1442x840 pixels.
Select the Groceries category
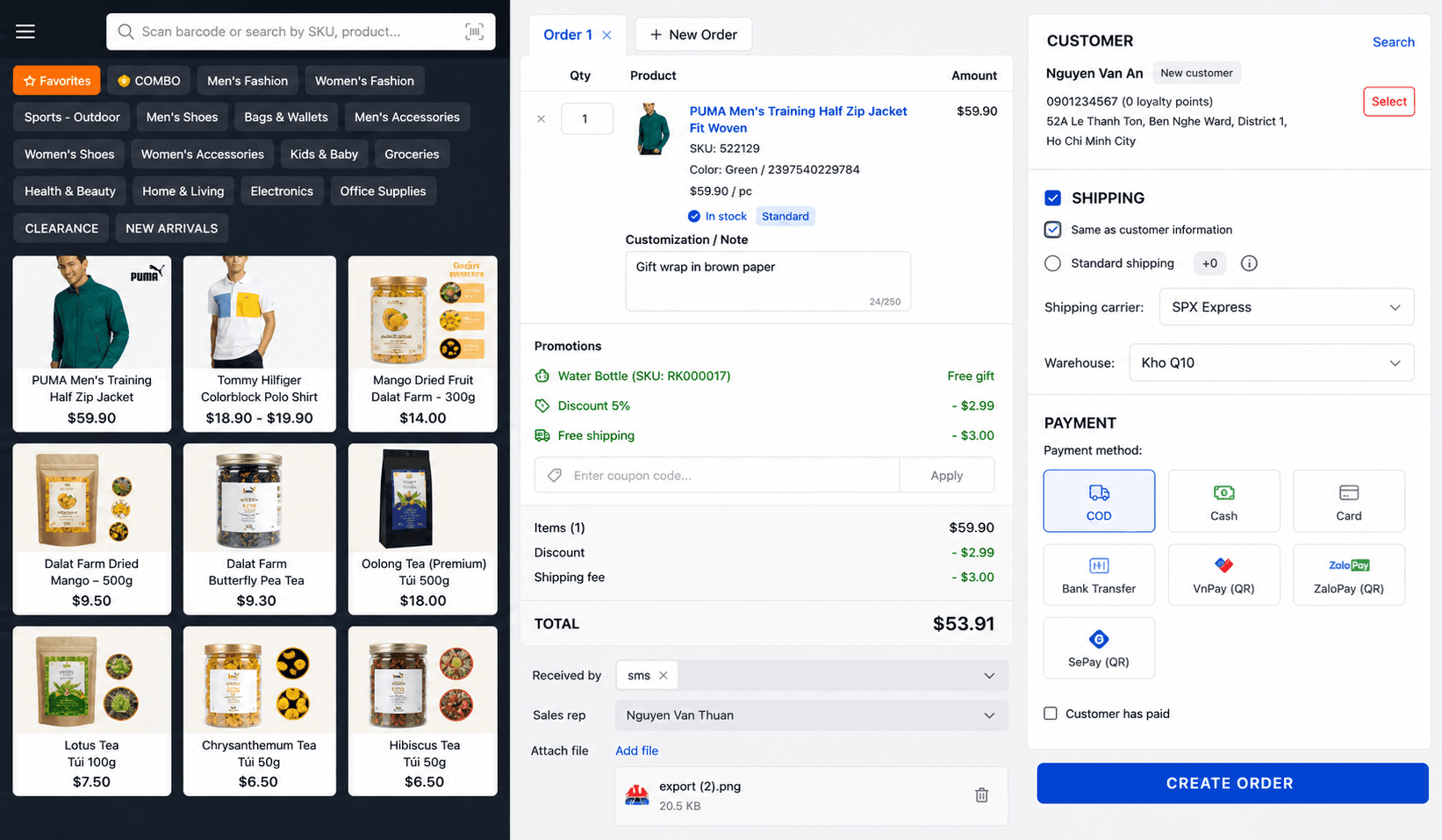[412, 154]
